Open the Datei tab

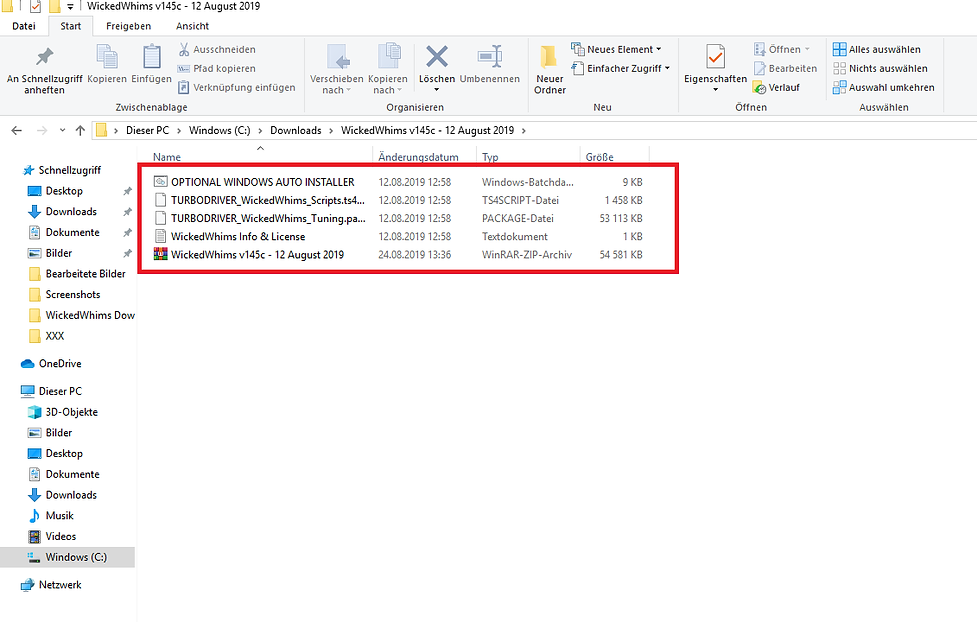[24, 26]
